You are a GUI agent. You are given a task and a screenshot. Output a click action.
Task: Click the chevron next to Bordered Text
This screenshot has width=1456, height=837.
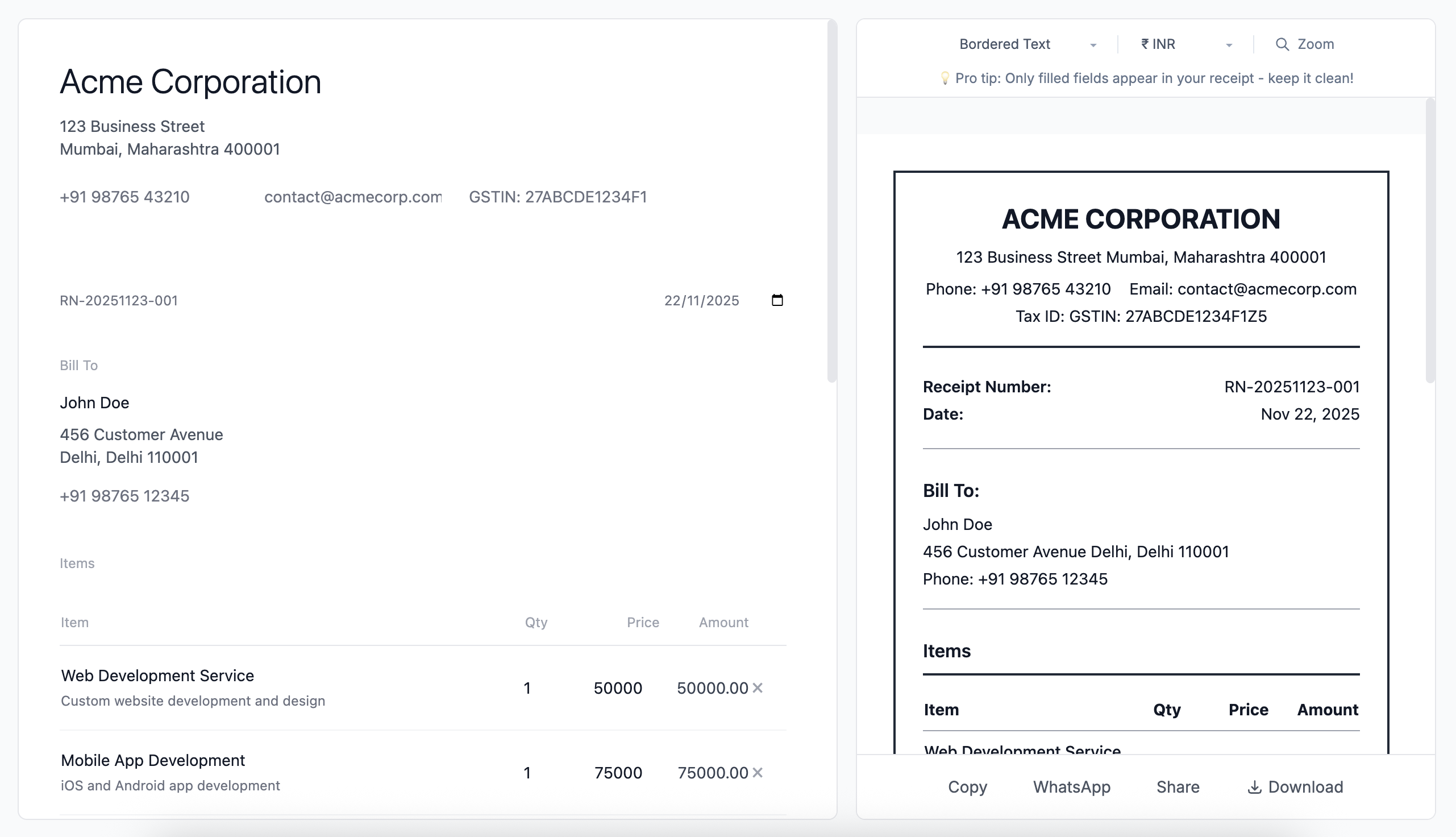(1095, 45)
